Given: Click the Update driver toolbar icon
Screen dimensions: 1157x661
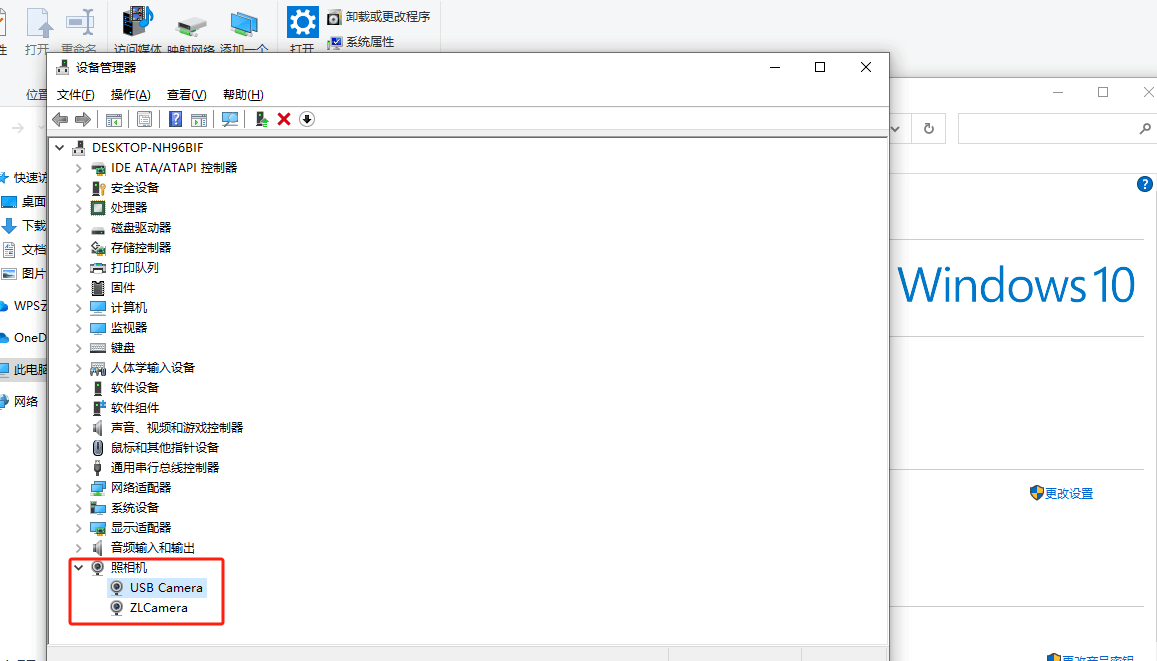Looking at the screenshot, I should [x=261, y=119].
